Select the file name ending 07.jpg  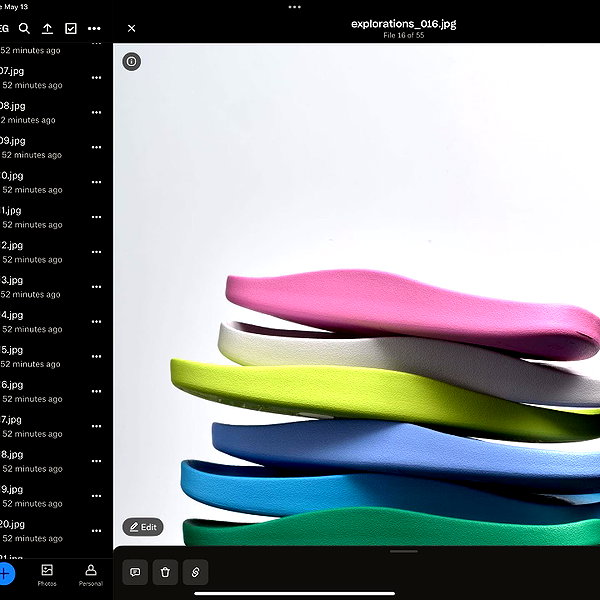pos(12,71)
